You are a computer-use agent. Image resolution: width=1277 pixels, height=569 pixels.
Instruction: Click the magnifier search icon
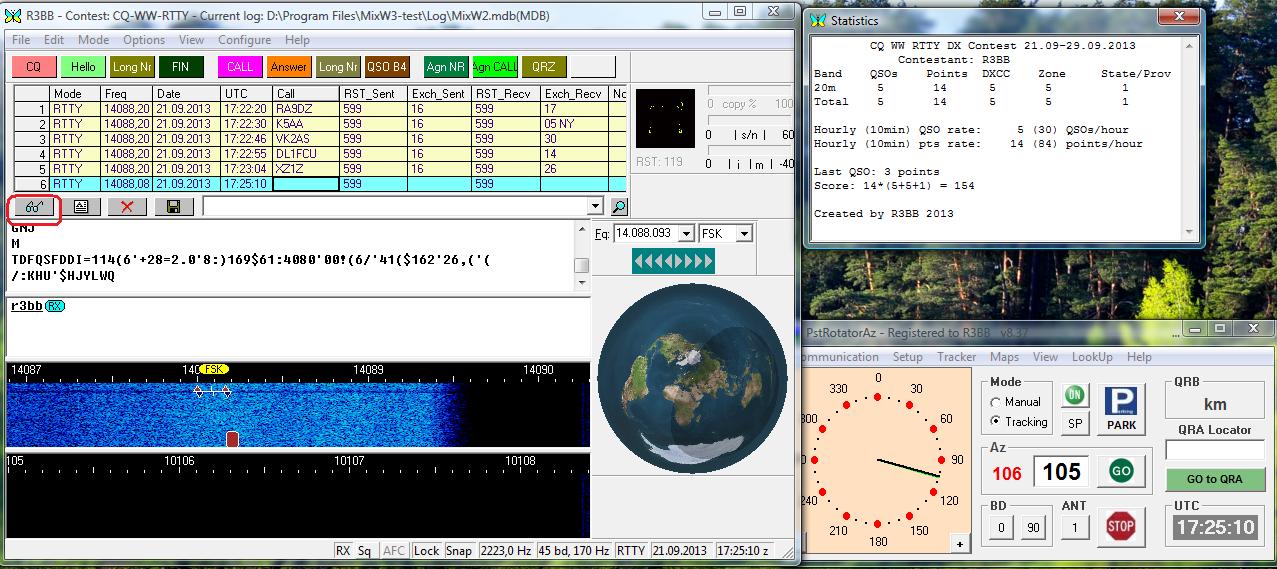pos(619,207)
